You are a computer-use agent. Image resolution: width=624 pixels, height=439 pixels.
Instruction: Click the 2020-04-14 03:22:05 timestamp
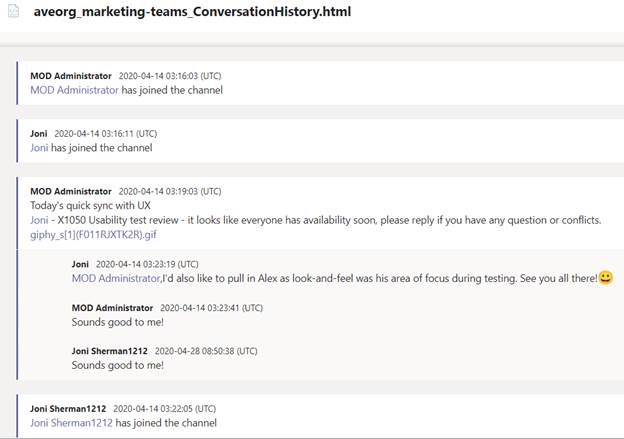(x=165, y=408)
